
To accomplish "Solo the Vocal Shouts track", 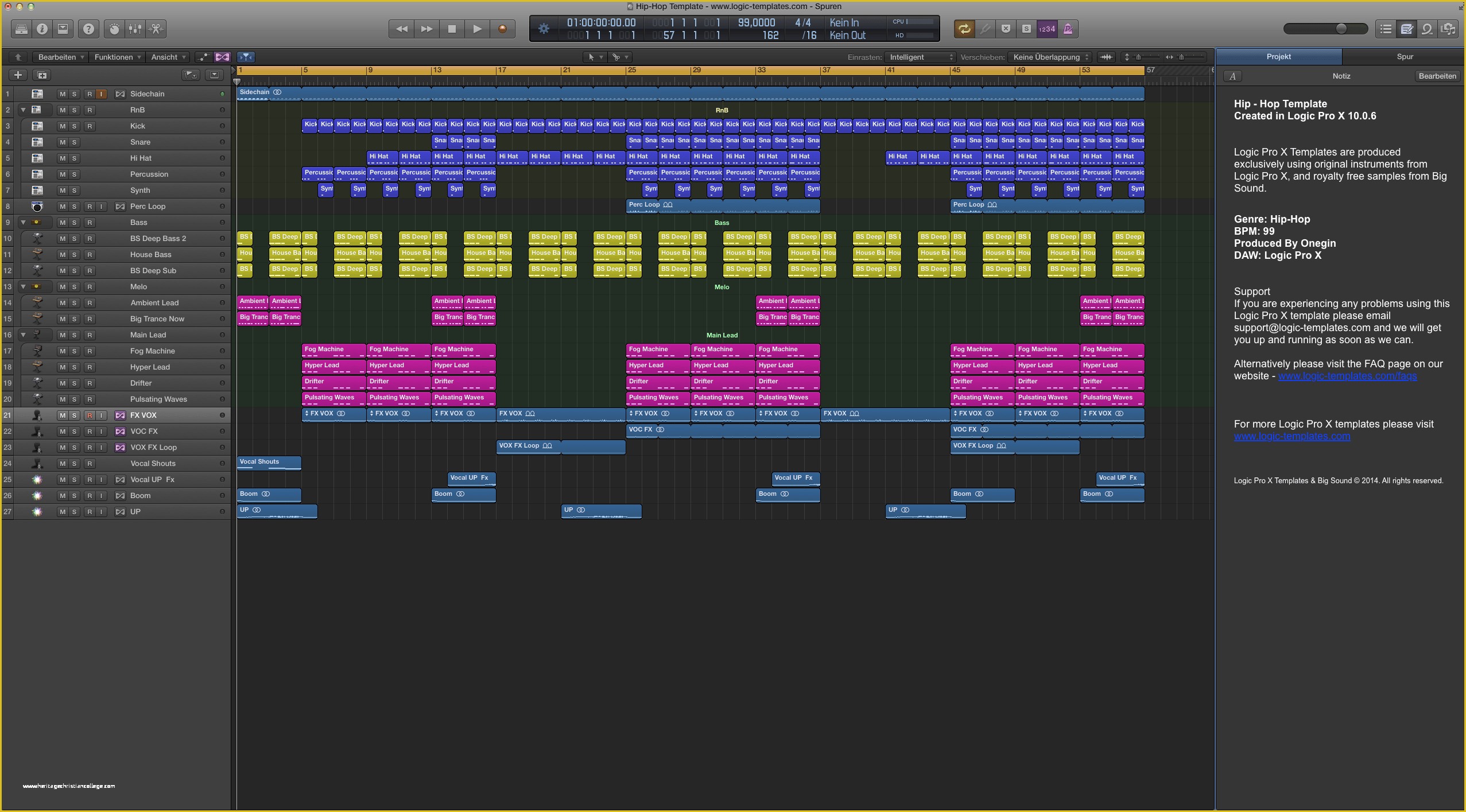I will point(74,463).
